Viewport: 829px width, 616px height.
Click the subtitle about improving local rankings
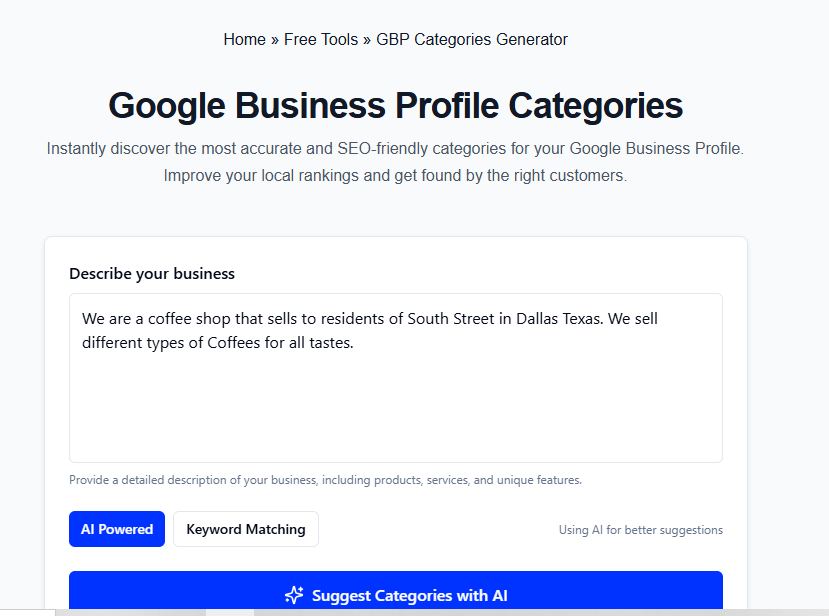click(394, 174)
